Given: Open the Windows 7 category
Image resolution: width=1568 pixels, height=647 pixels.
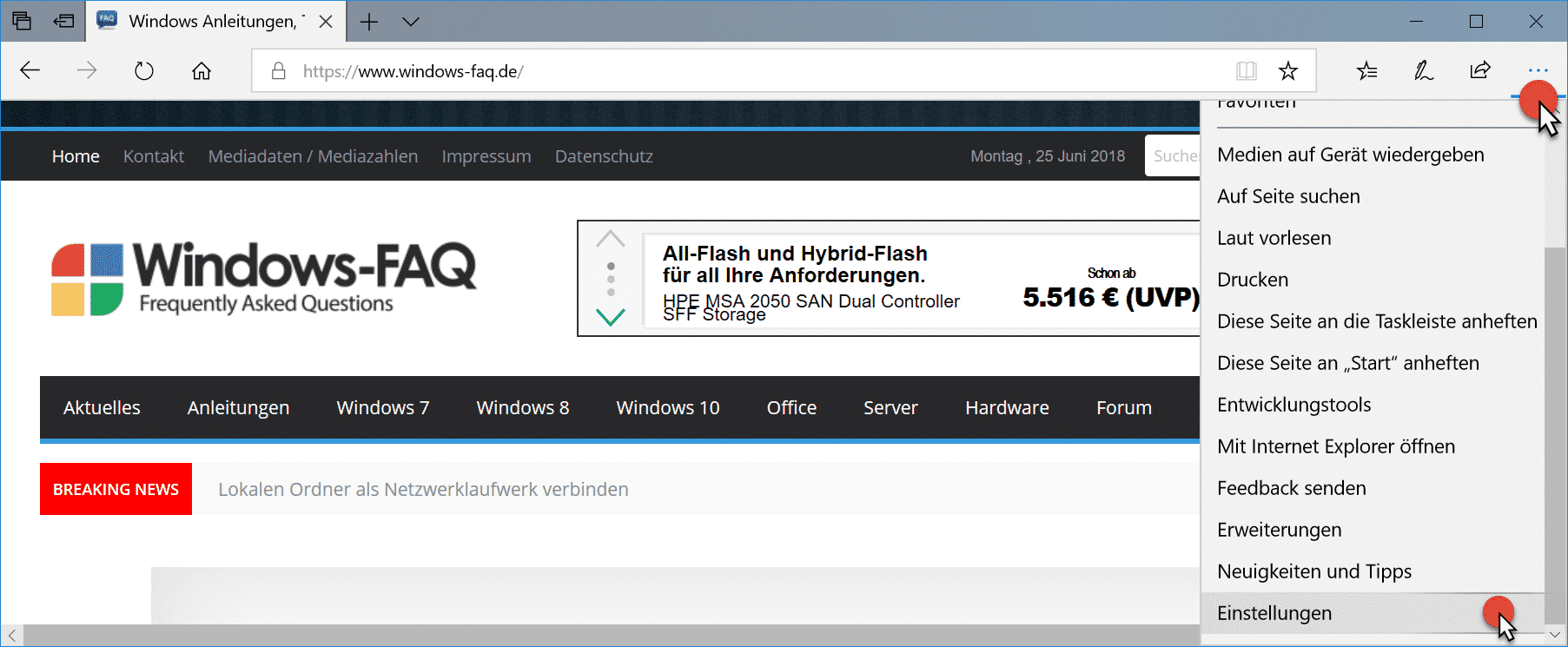Looking at the screenshot, I should 383,408.
